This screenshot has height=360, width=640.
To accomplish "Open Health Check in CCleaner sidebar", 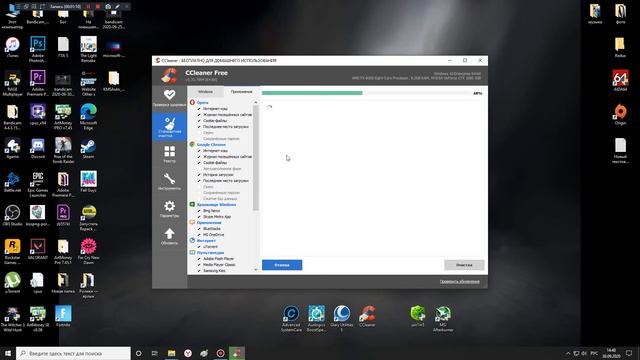I will tap(169, 98).
